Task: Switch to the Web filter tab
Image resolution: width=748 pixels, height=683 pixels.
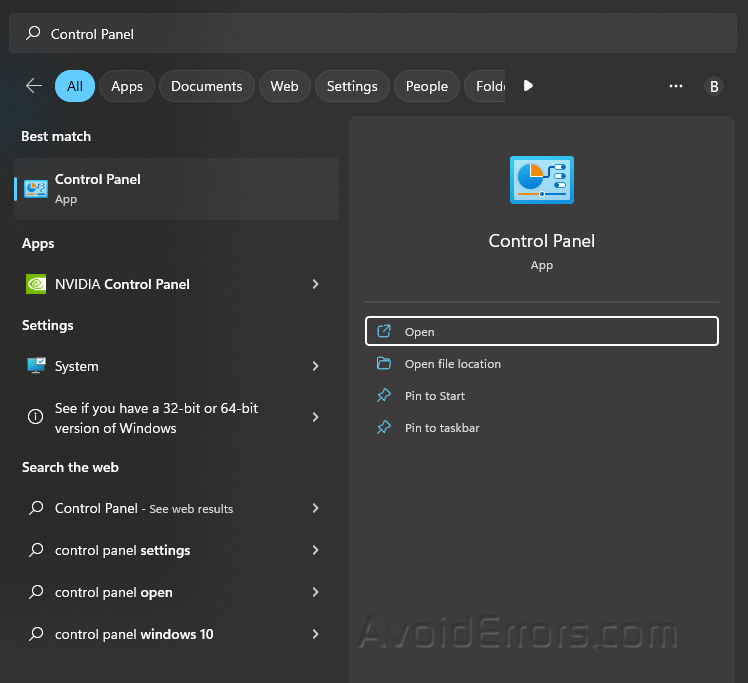Action: tap(285, 86)
